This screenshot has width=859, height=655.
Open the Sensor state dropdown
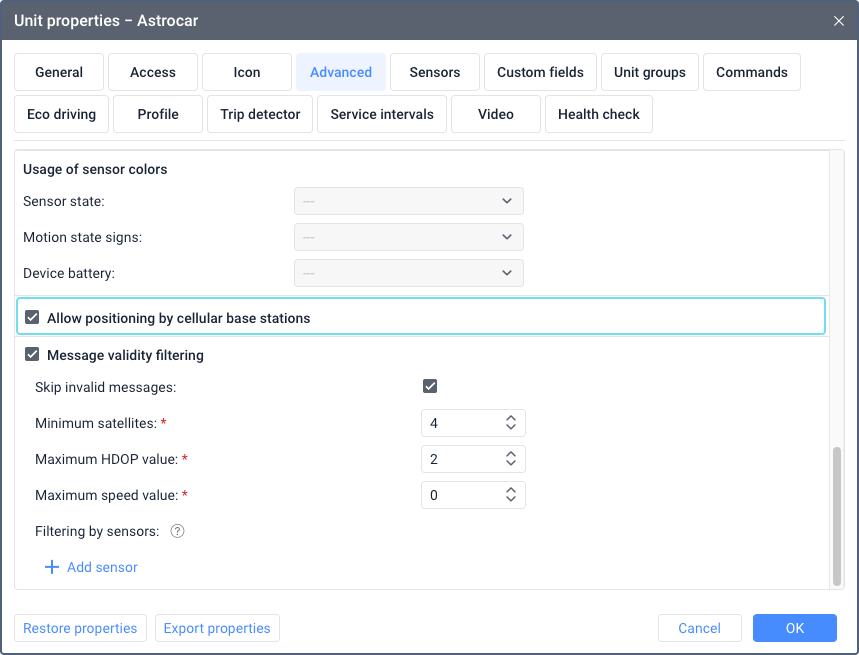click(x=408, y=201)
